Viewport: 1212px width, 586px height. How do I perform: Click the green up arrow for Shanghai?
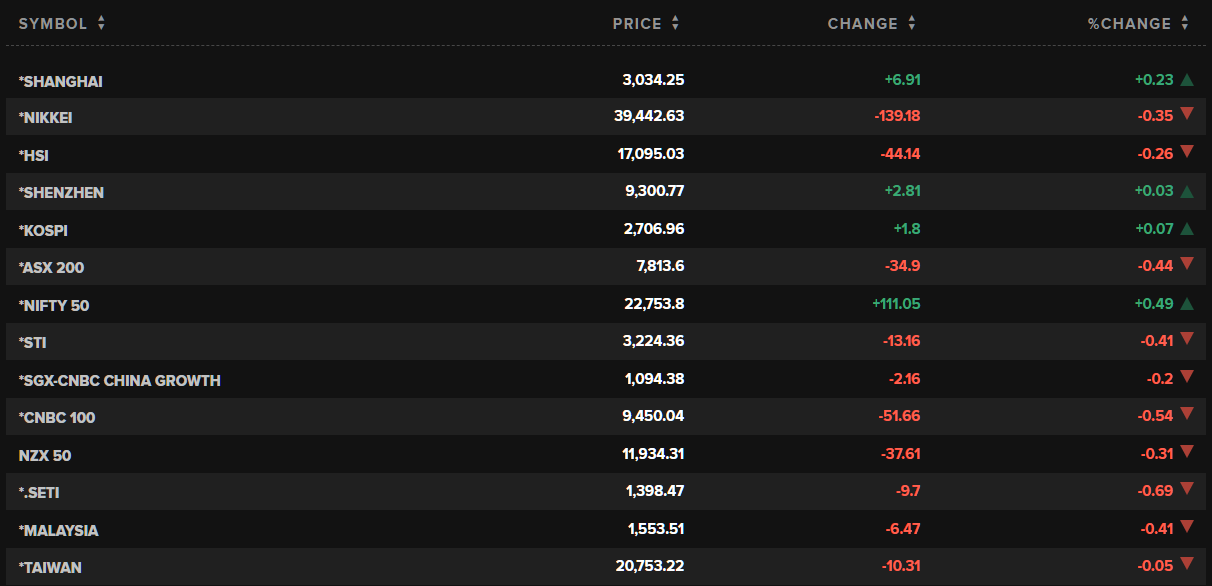(x=1187, y=80)
